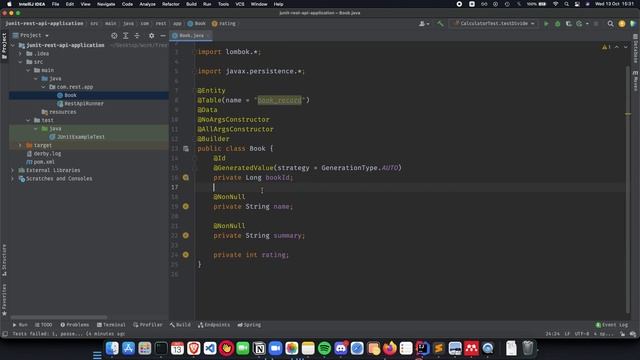Click the warning indicator in editor corner

(x=606, y=47)
